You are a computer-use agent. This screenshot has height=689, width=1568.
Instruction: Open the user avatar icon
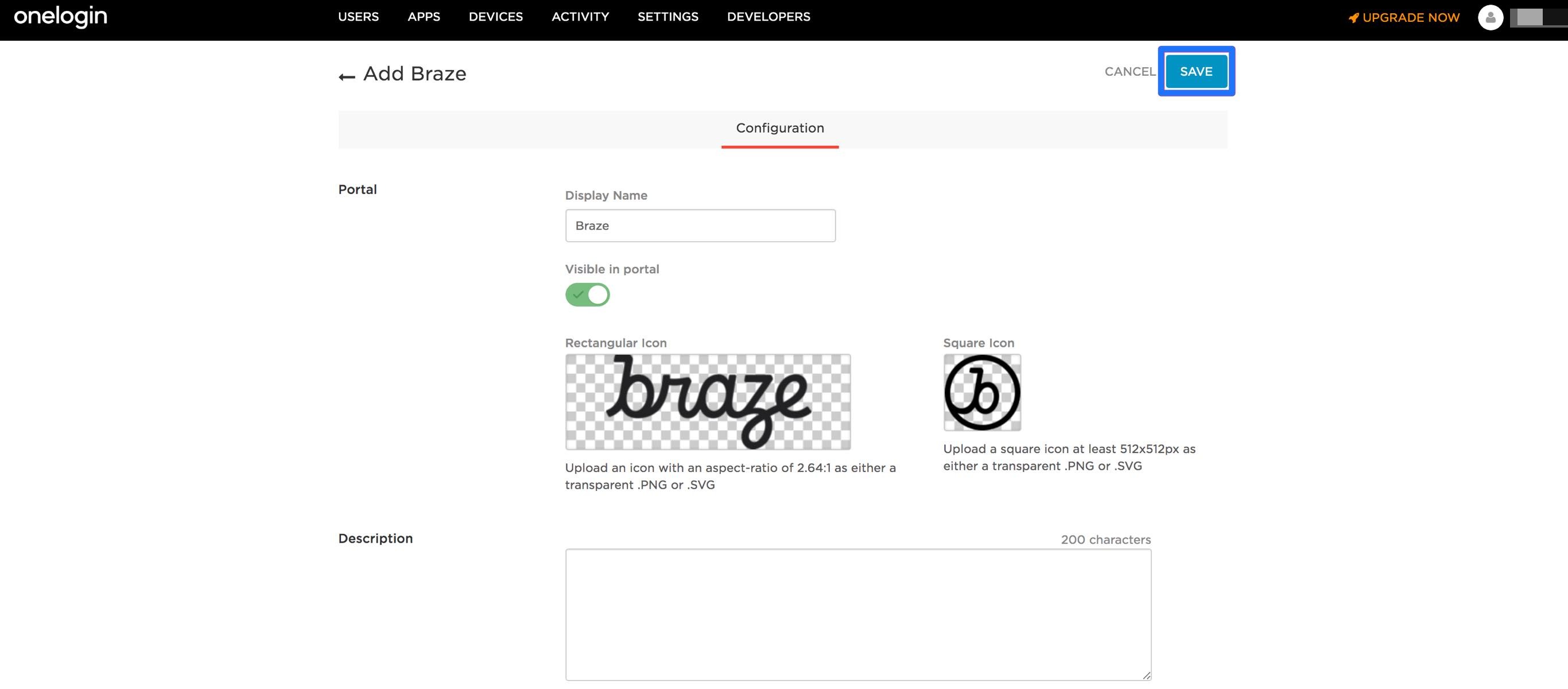pos(1490,17)
